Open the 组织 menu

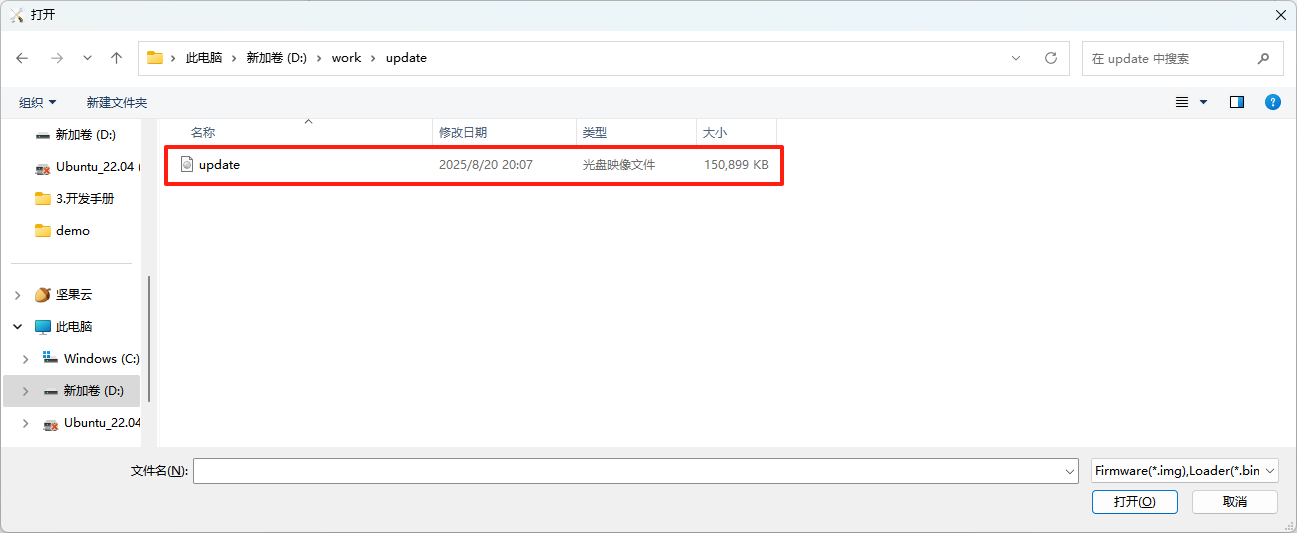click(x=37, y=102)
